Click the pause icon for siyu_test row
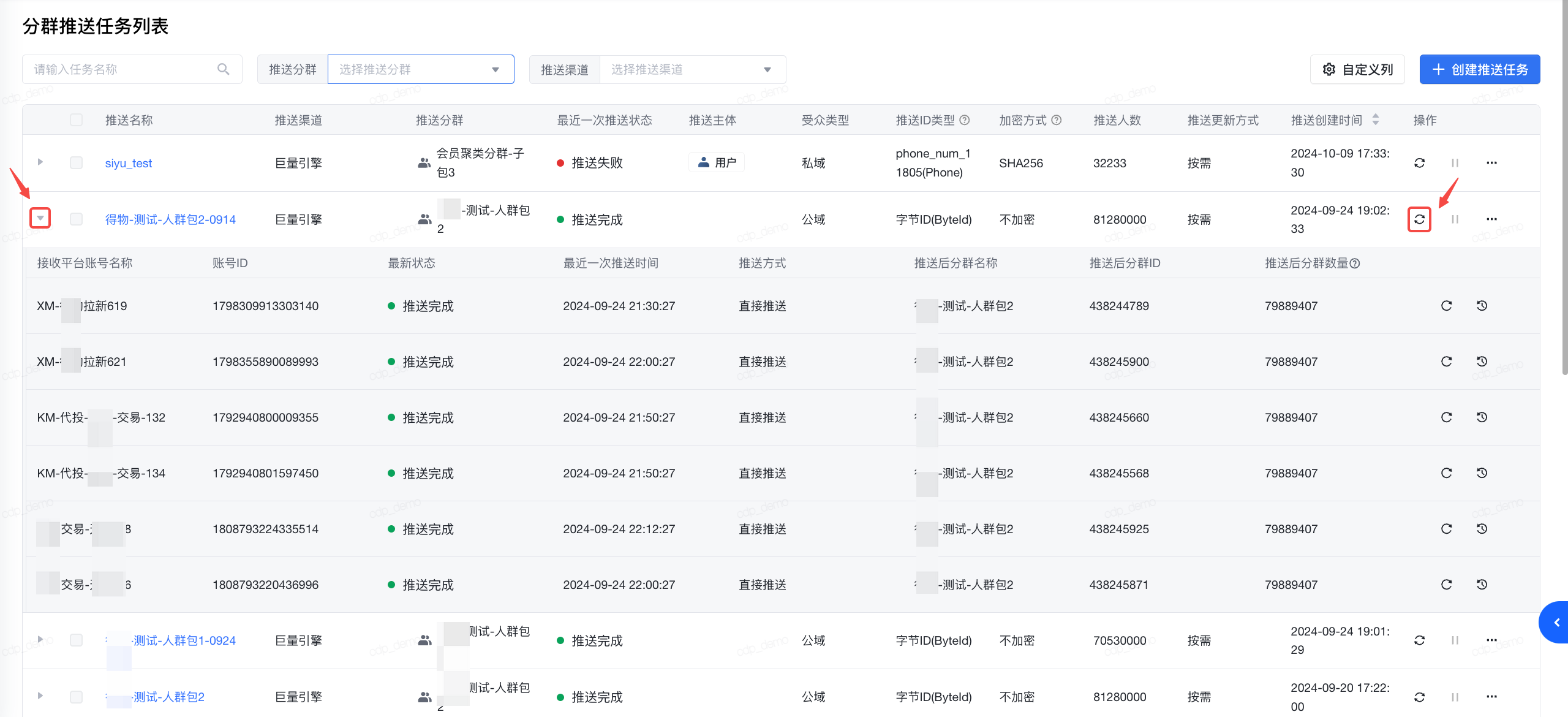 click(1455, 163)
